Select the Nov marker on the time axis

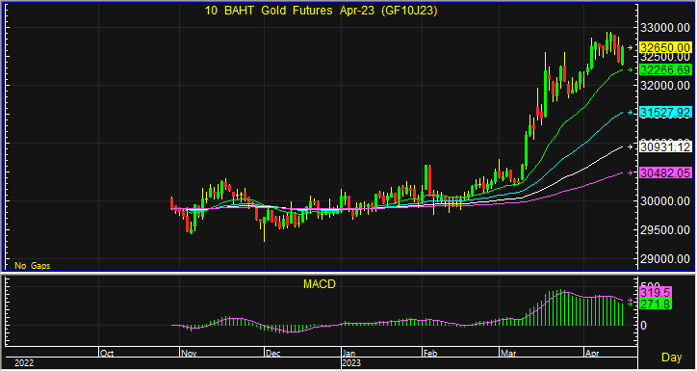click(188, 354)
